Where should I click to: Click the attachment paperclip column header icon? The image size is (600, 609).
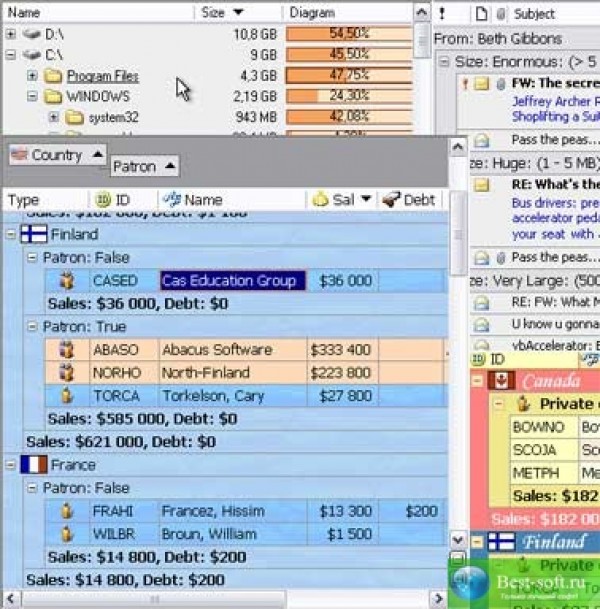501,14
